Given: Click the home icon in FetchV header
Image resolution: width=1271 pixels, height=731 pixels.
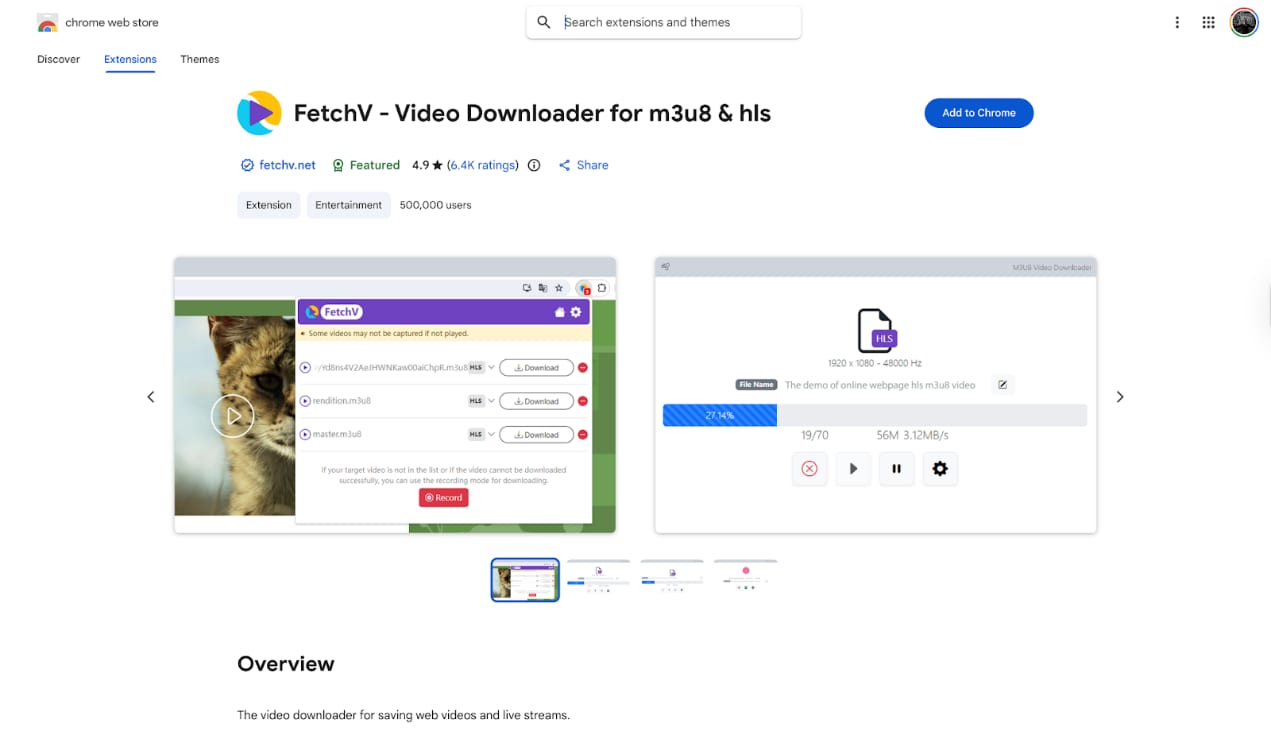Looking at the screenshot, I should (x=560, y=311).
